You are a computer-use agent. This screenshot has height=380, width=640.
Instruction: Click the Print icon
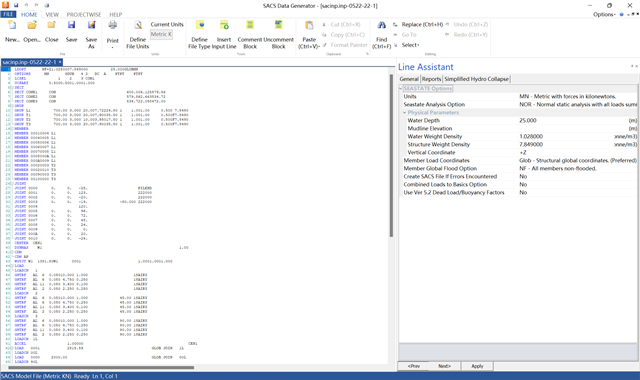113,26
